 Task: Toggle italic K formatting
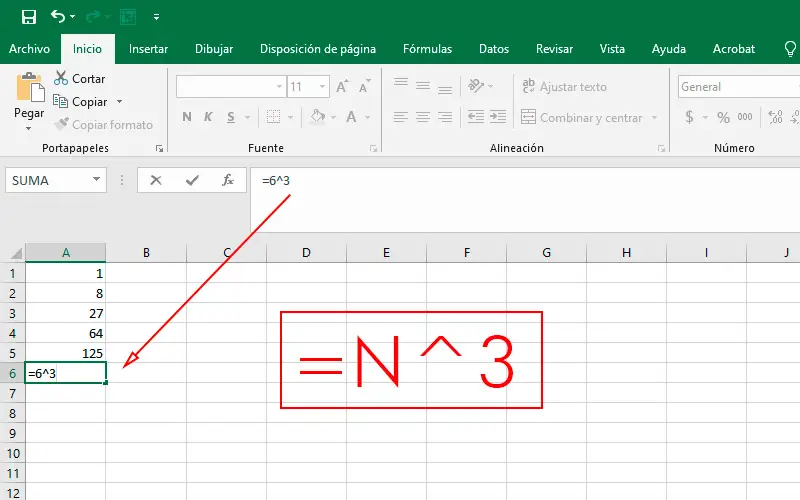(208, 117)
